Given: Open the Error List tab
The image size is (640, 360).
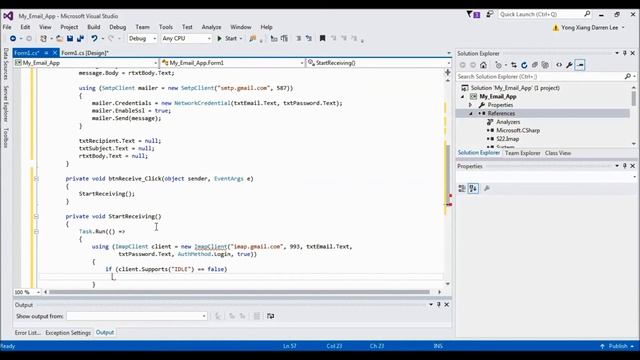Looking at the screenshot, I should 27,333.
